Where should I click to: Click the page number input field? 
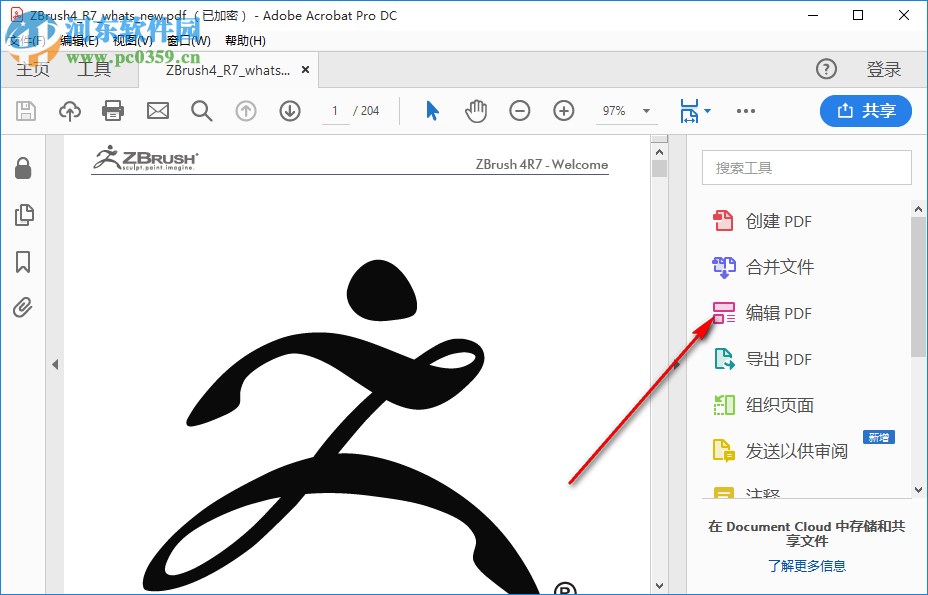[x=335, y=111]
